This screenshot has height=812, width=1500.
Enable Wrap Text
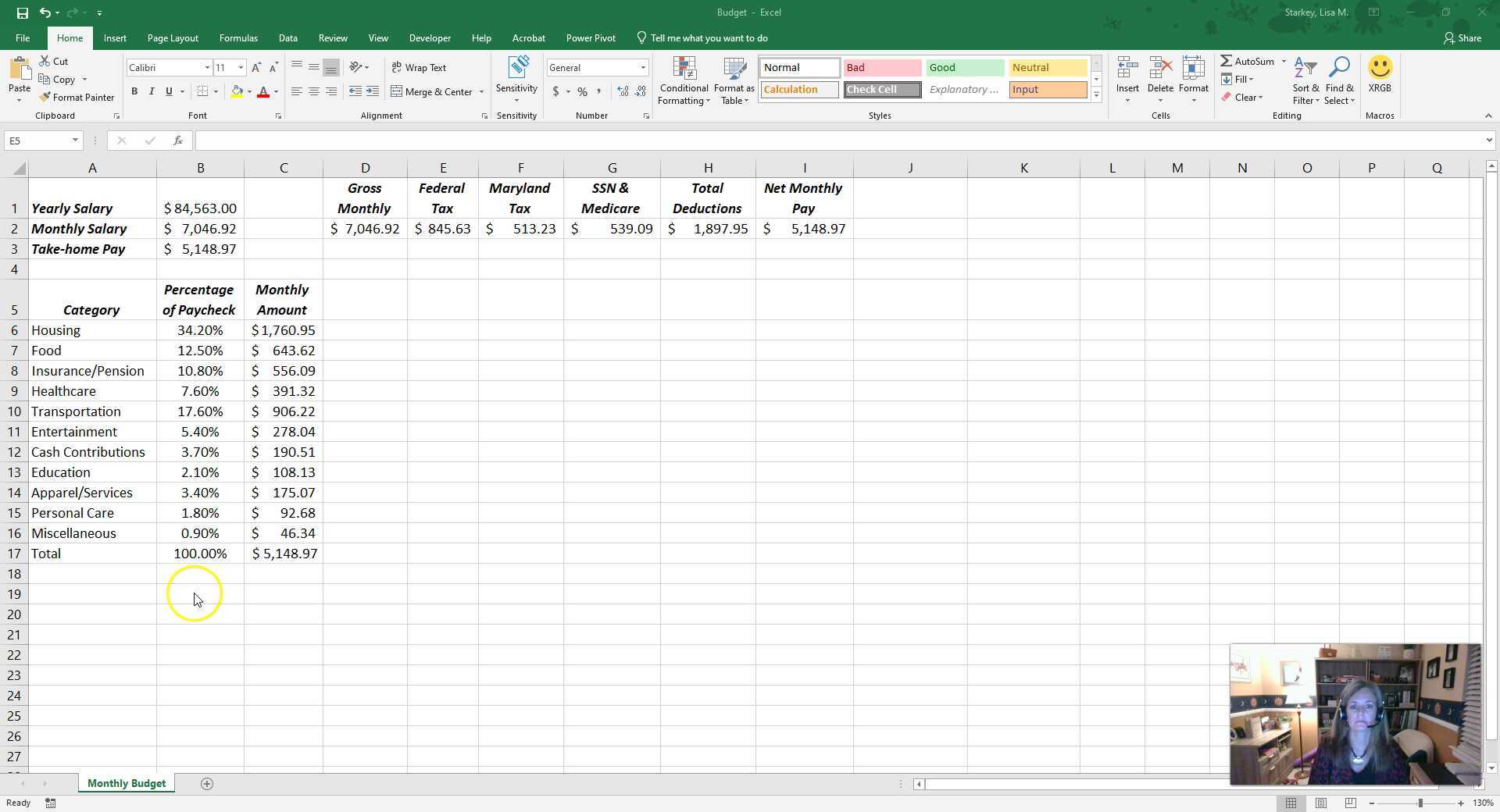pos(420,67)
